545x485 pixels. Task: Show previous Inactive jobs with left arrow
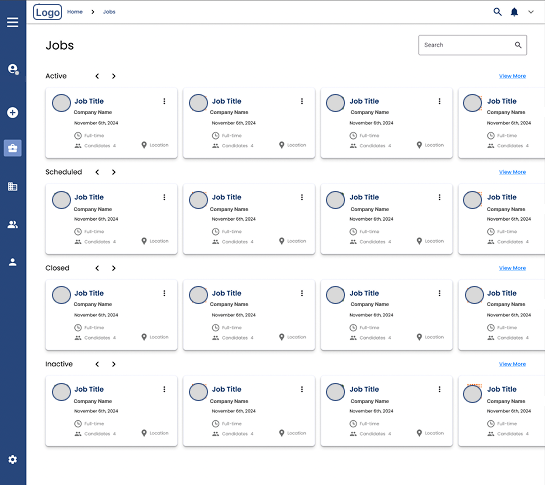97,364
